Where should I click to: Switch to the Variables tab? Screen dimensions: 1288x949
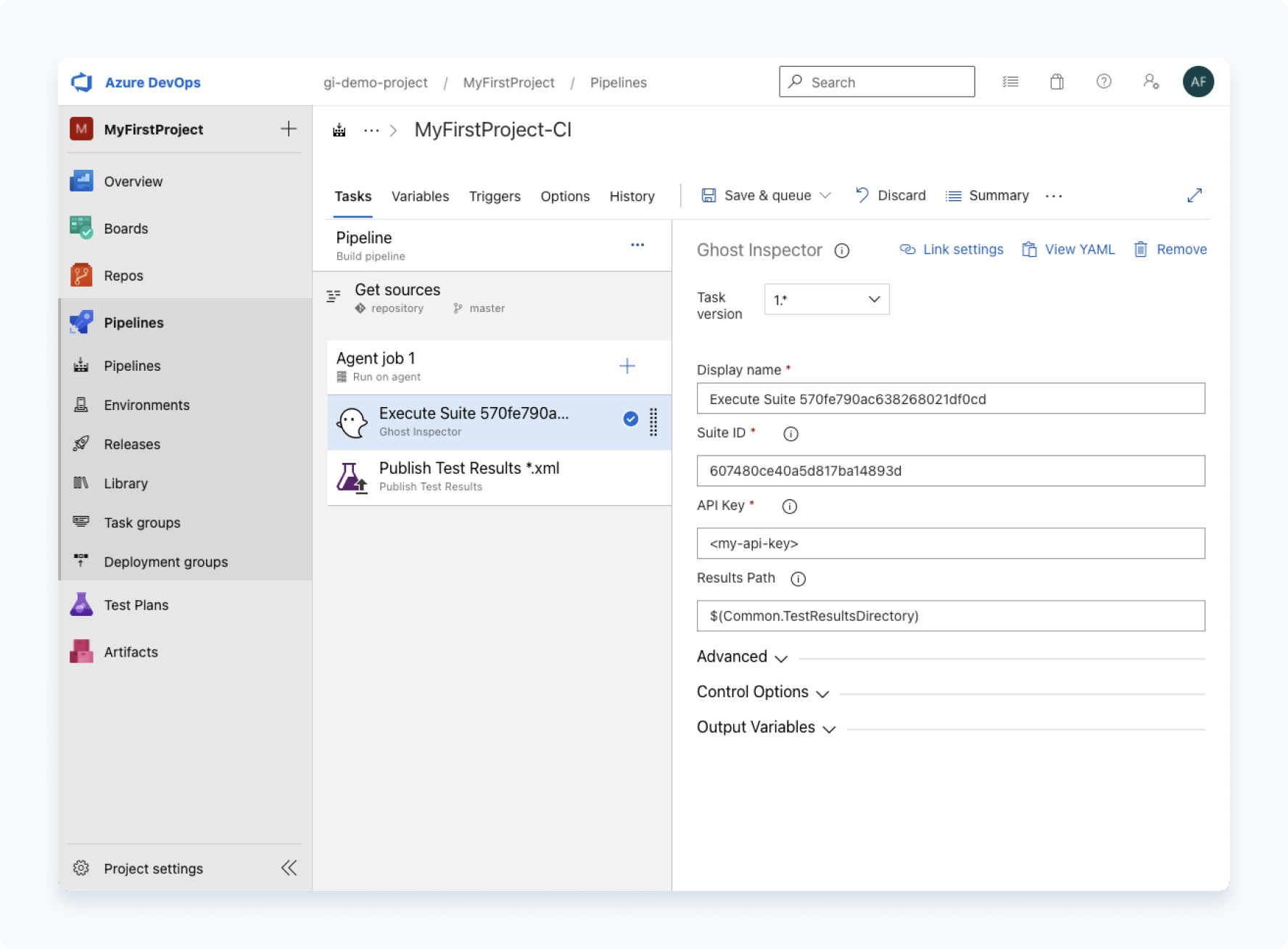click(x=420, y=196)
